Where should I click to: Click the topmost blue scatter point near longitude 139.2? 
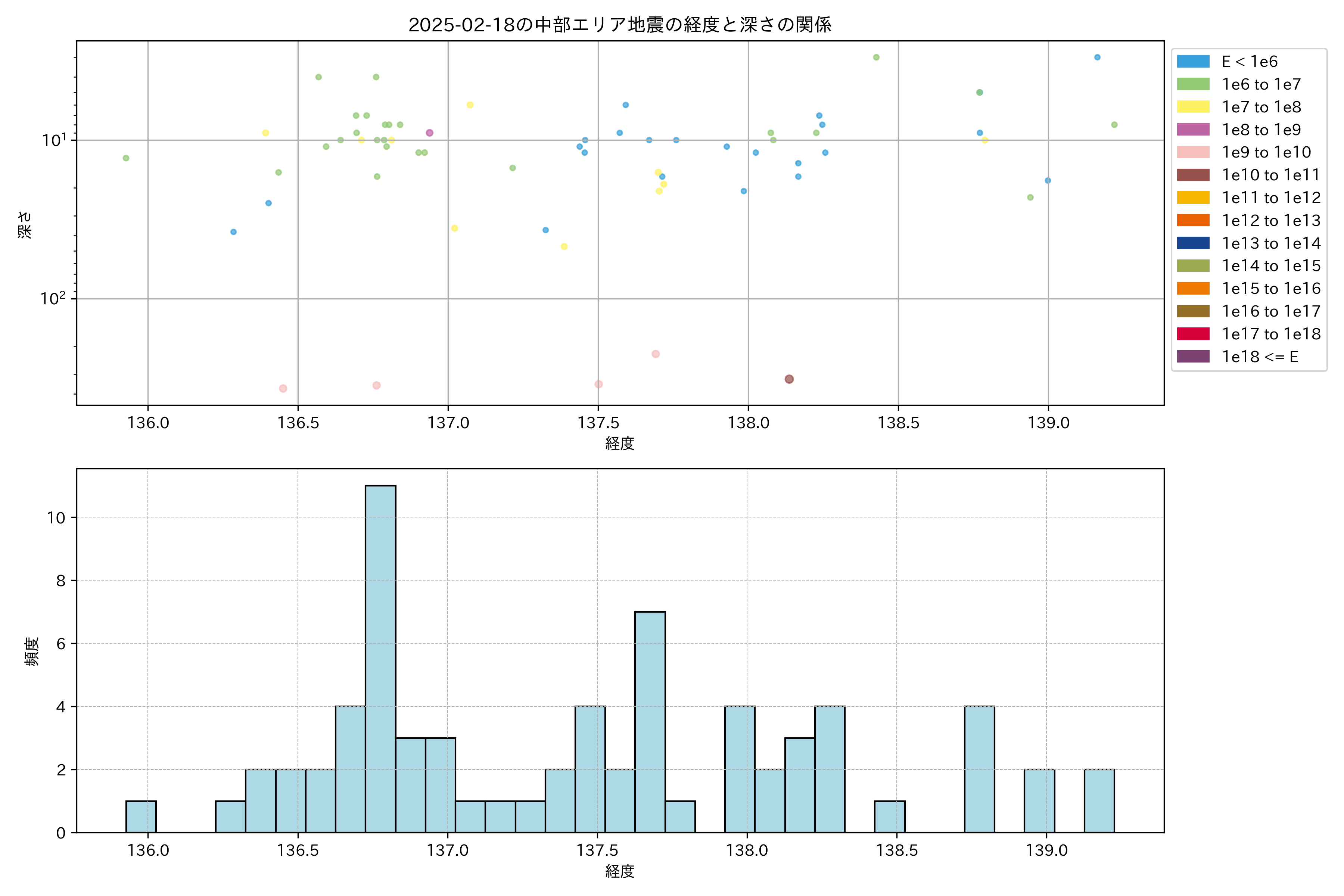click(1097, 57)
